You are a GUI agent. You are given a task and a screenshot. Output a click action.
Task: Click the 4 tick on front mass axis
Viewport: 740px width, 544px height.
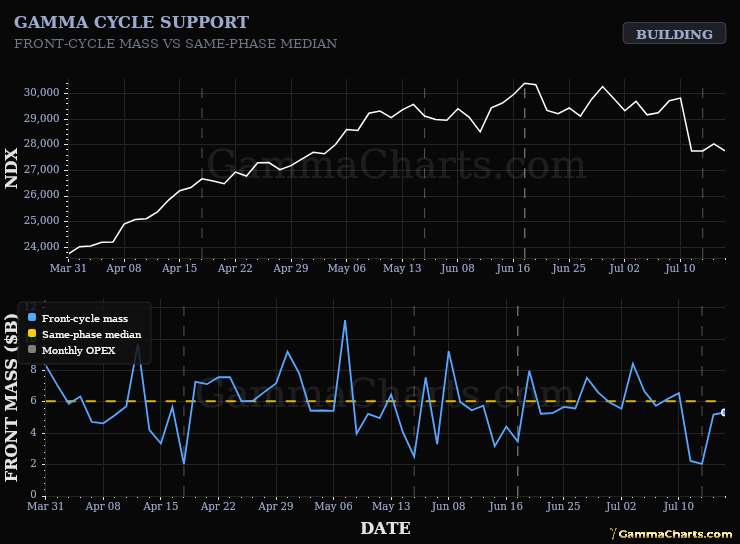click(x=34, y=432)
